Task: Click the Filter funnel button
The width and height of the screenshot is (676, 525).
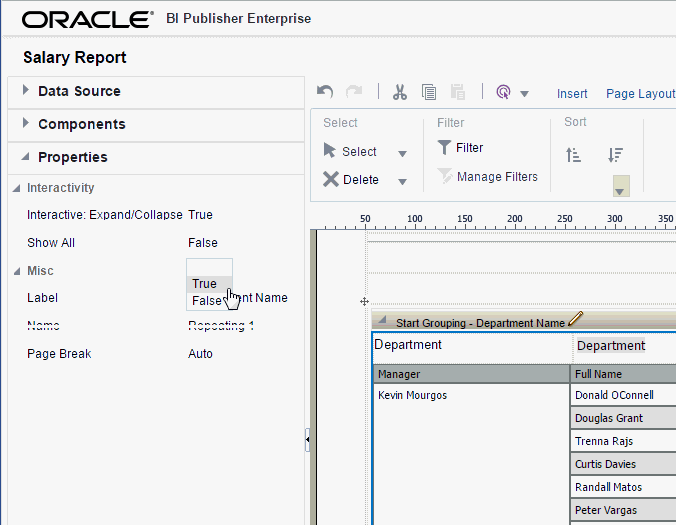Action: click(x=460, y=147)
